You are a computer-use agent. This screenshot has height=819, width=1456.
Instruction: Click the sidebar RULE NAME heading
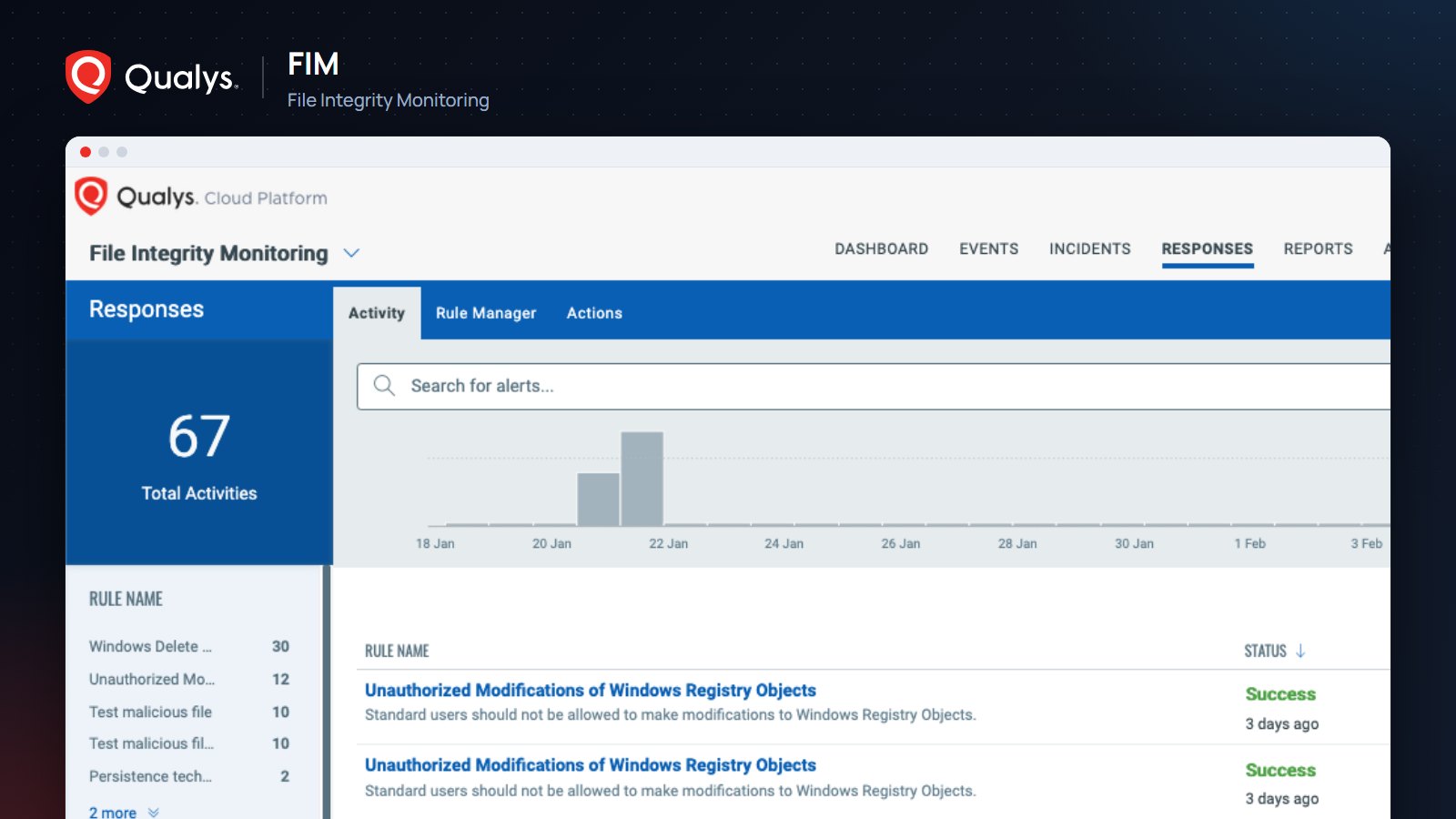(x=126, y=599)
